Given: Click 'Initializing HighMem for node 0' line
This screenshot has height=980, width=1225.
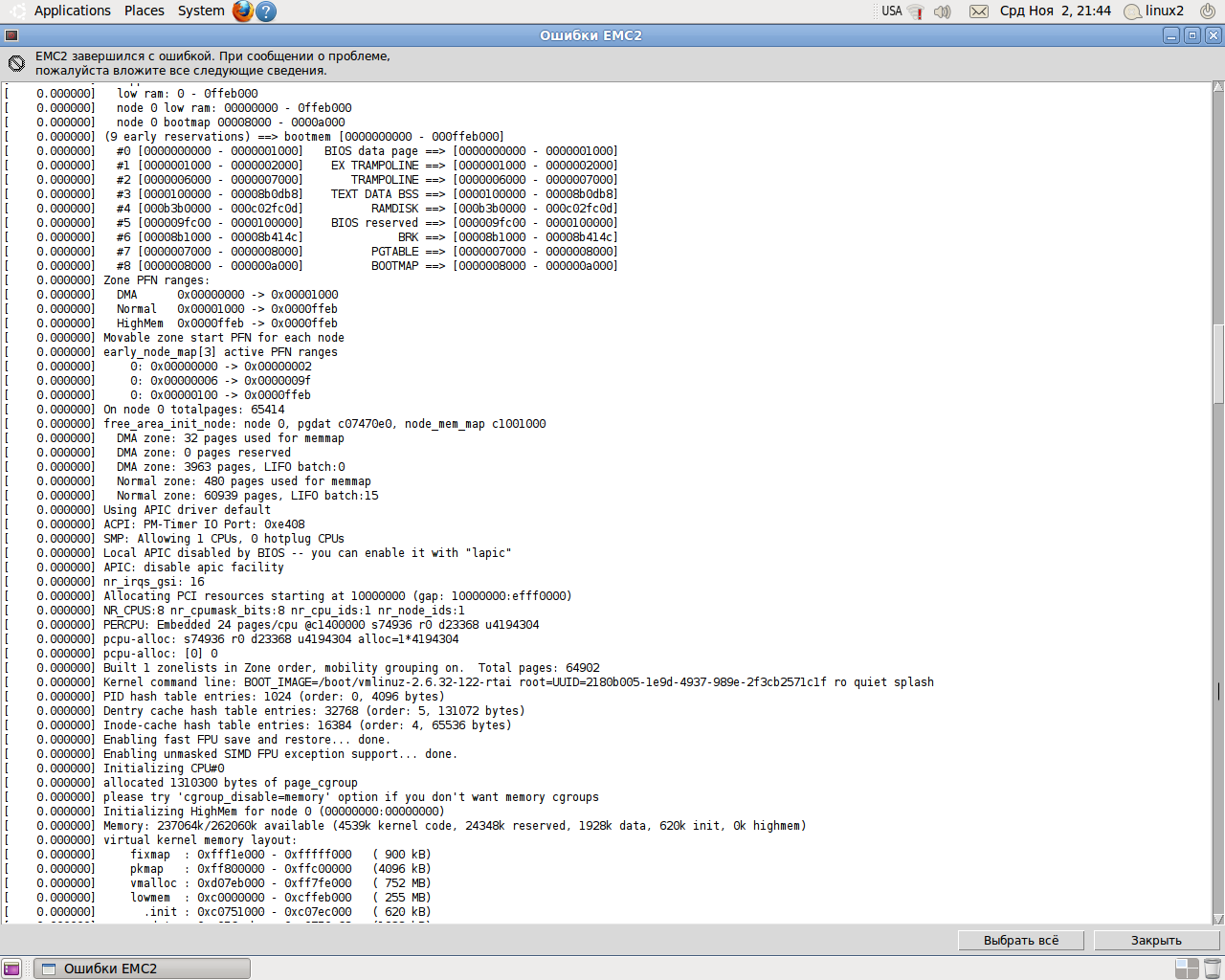Looking at the screenshot, I should (x=274, y=812).
